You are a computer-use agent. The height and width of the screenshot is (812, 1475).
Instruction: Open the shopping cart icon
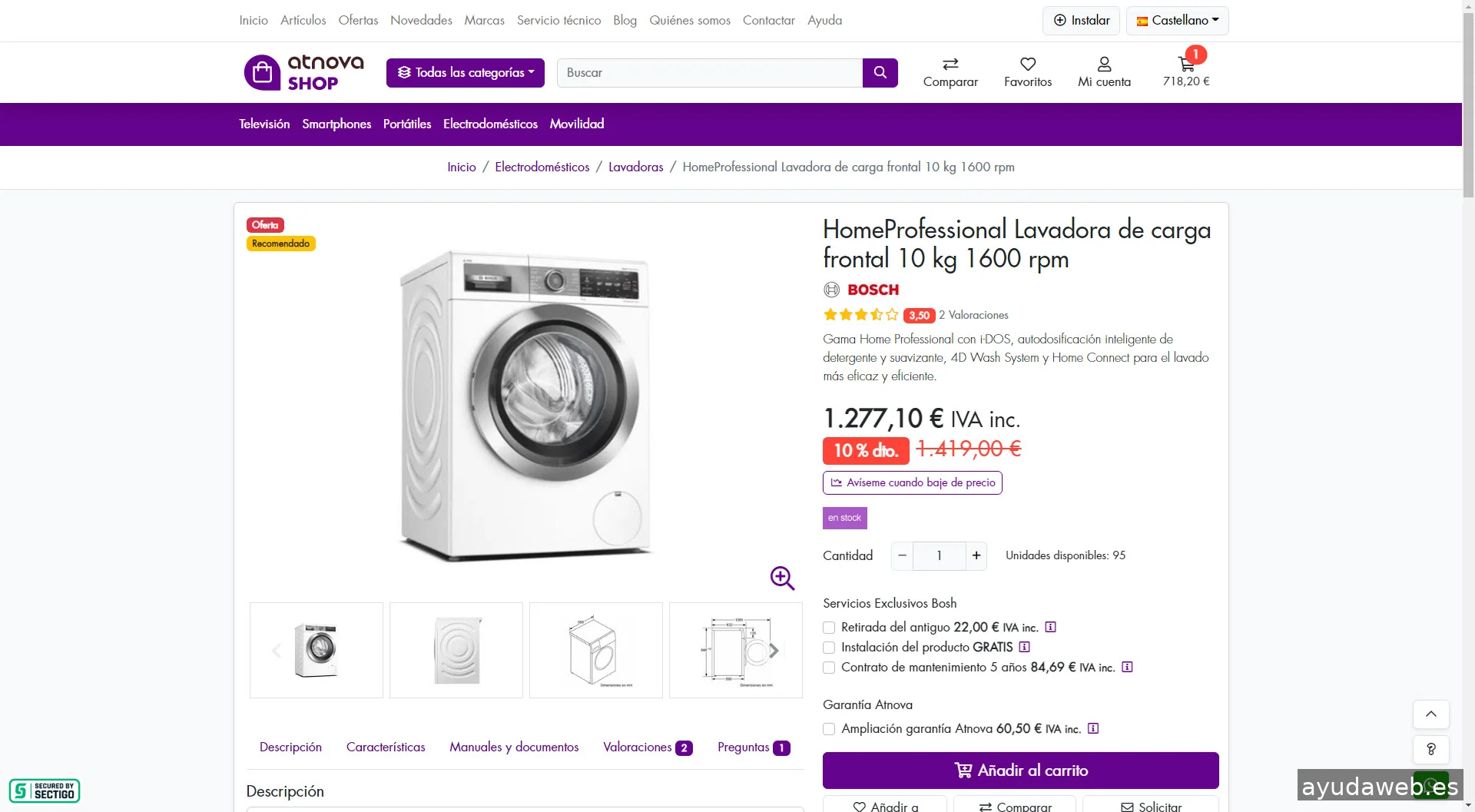click(1185, 65)
